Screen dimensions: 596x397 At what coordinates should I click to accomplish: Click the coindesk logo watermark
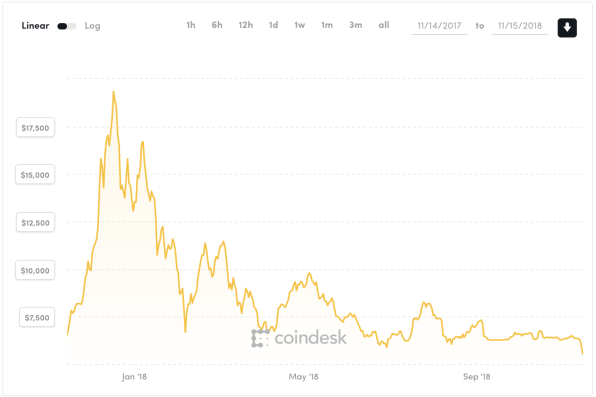point(299,338)
